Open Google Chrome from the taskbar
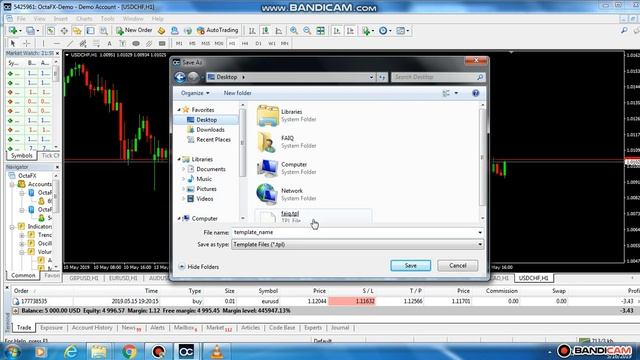This screenshot has width=640, height=360. (x=129, y=351)
